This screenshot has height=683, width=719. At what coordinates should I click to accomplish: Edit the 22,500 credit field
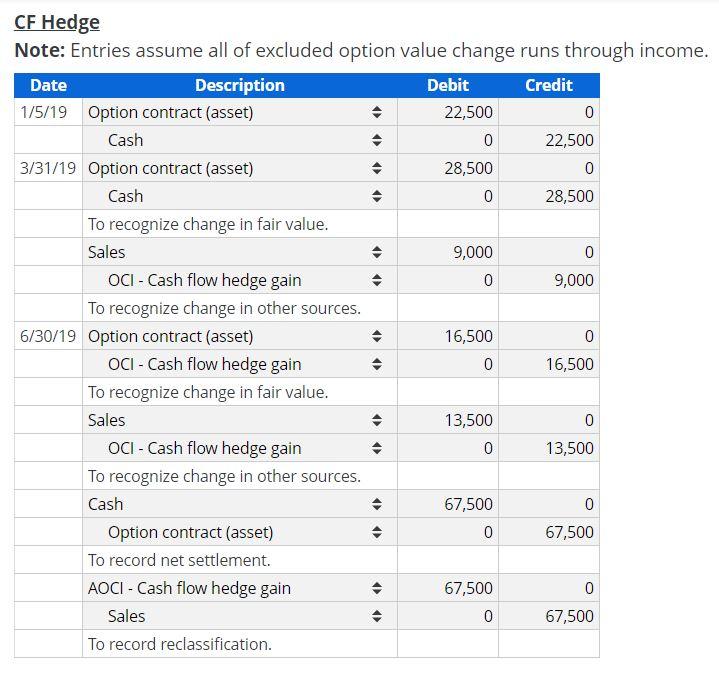549,140
